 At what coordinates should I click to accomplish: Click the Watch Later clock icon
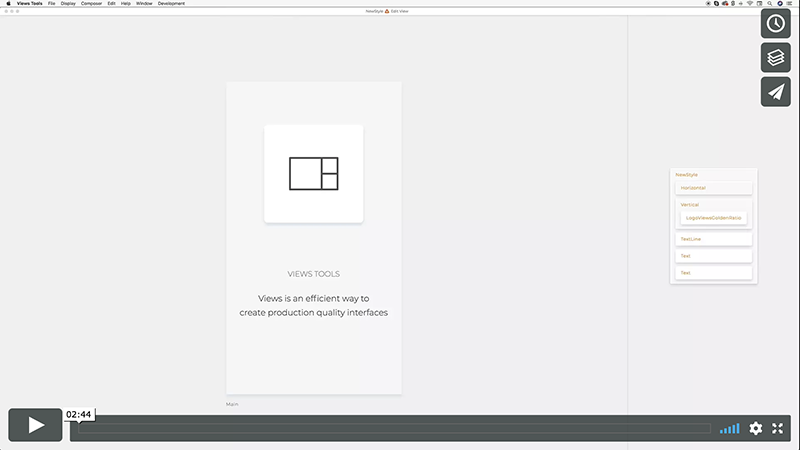[776, 23]
